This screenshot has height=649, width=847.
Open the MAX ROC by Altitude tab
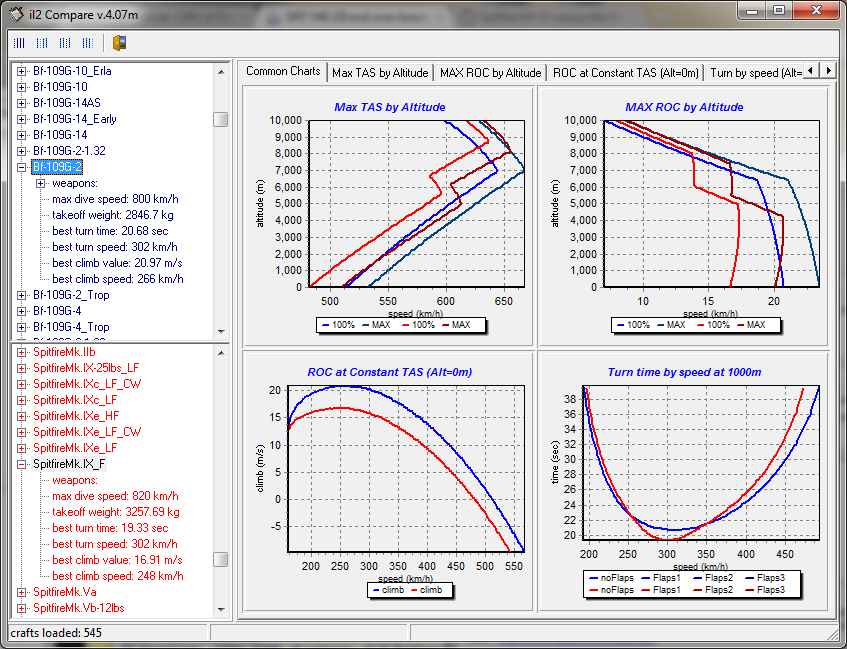pos(490,73)
